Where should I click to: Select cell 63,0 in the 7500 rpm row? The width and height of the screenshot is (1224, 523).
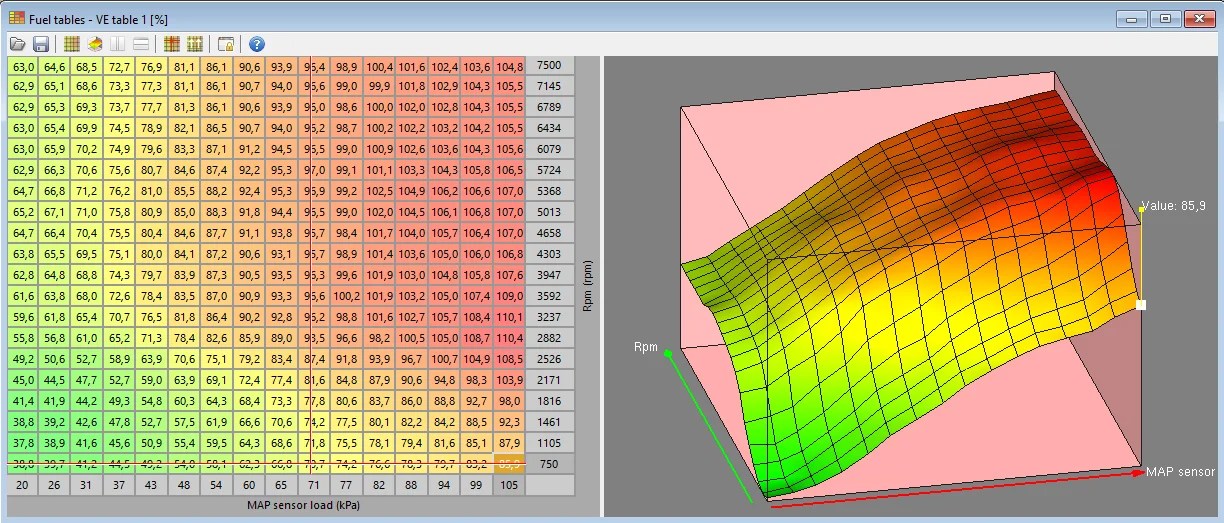coord(23,67)
